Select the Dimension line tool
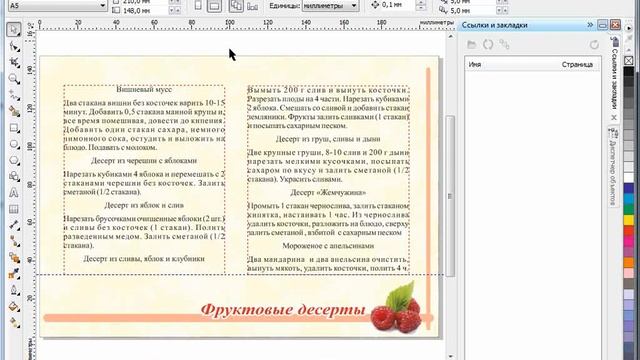 pyautogui.click(x=13, y=225)
